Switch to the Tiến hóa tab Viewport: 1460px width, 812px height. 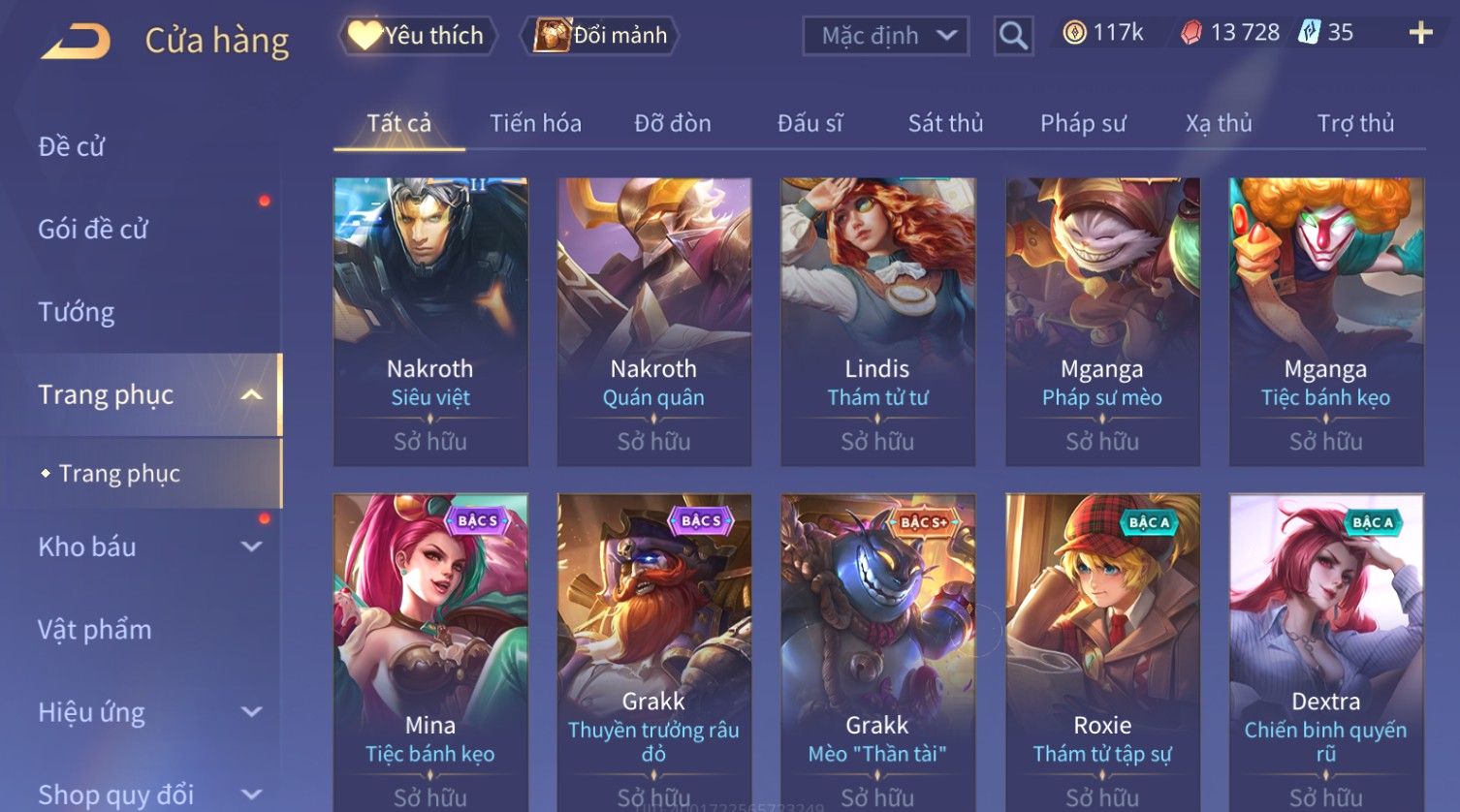click(535, 123)
